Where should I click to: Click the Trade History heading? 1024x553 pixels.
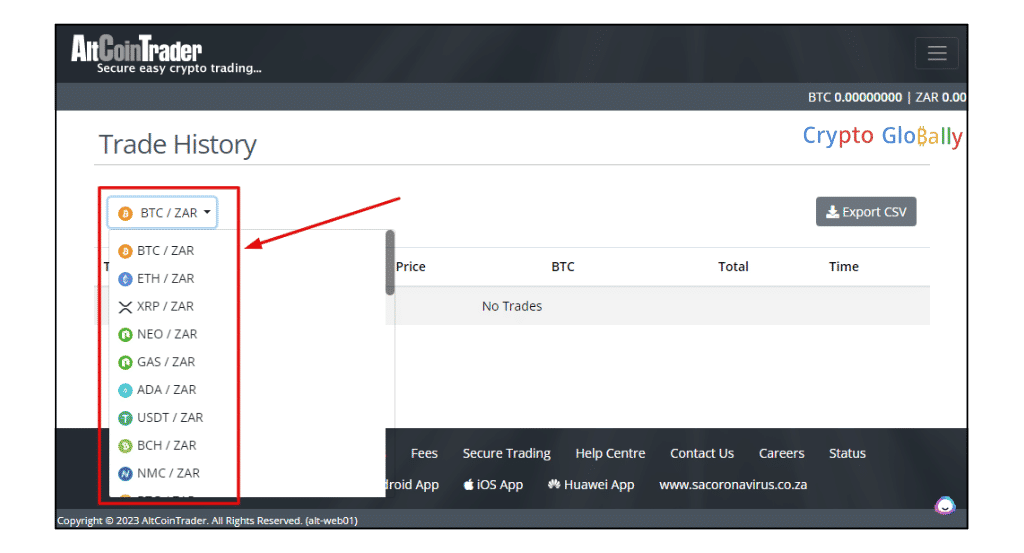tap(178, 144)
